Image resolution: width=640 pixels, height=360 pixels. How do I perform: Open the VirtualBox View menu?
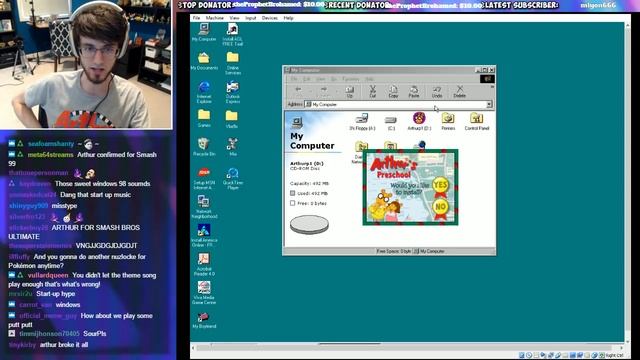tap(234, 18)
